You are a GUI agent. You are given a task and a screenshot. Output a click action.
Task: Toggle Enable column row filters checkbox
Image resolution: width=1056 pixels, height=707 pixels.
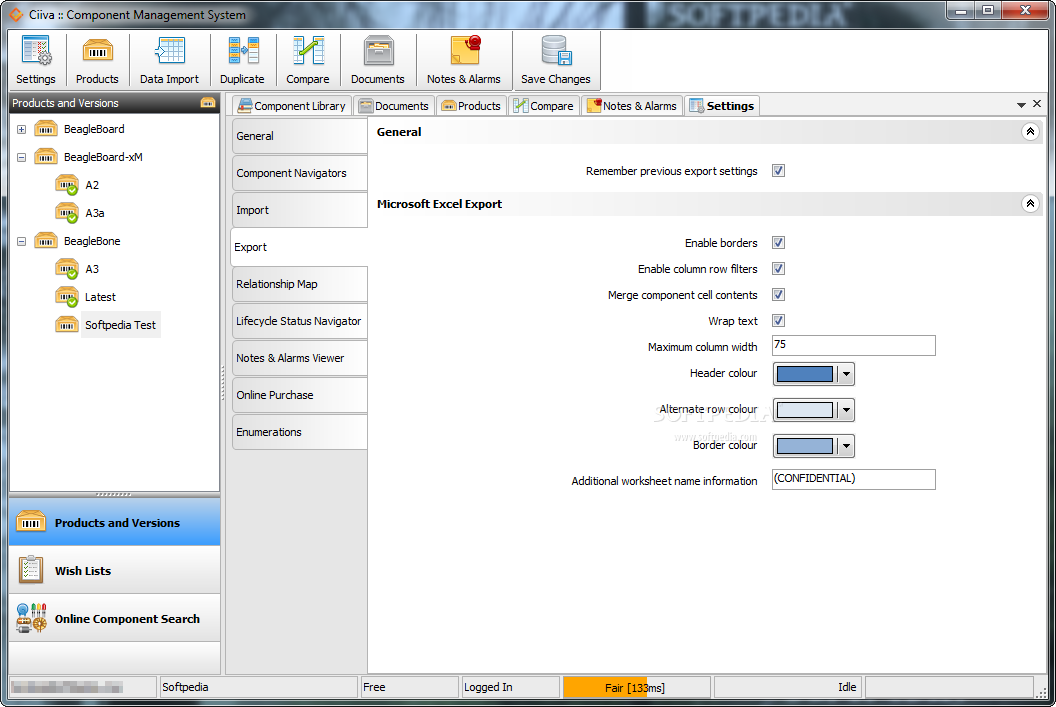[779, 269]
